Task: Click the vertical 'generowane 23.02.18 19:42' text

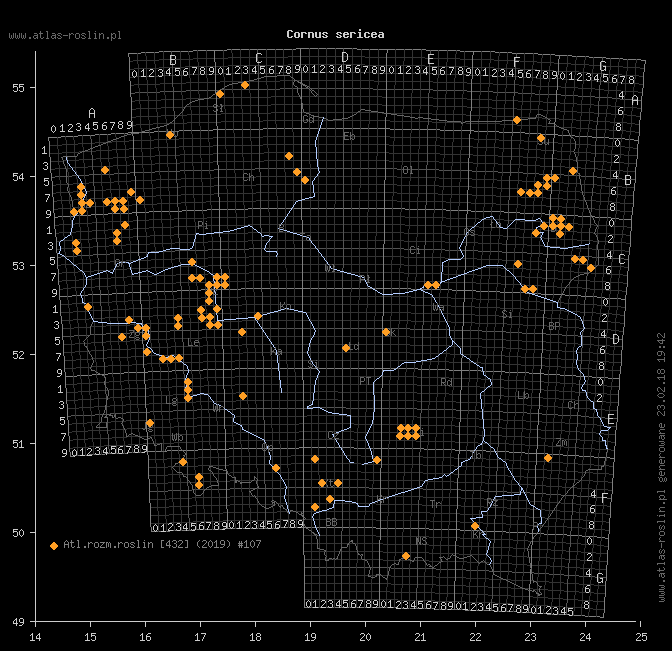Action: (x=662, y=408)
